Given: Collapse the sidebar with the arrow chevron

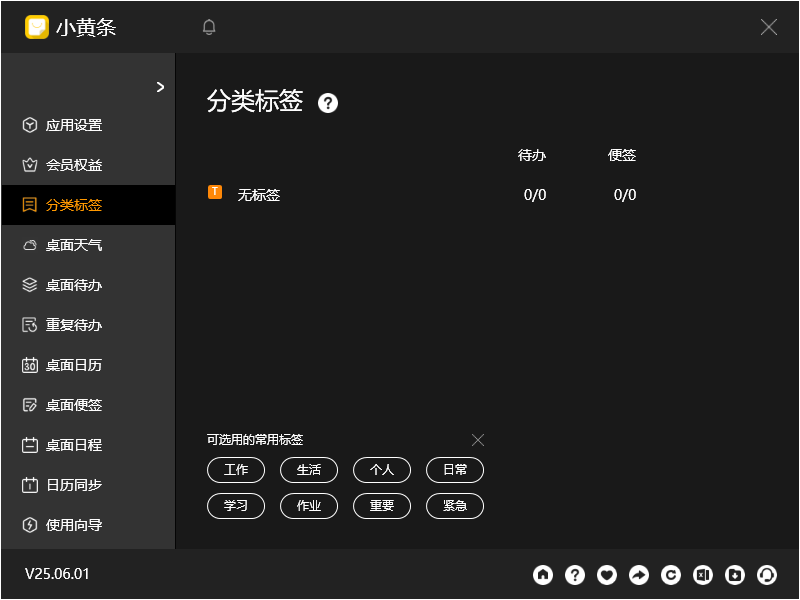Looking at the screenshot, I should pyautogui.click(x=159, y=87).
